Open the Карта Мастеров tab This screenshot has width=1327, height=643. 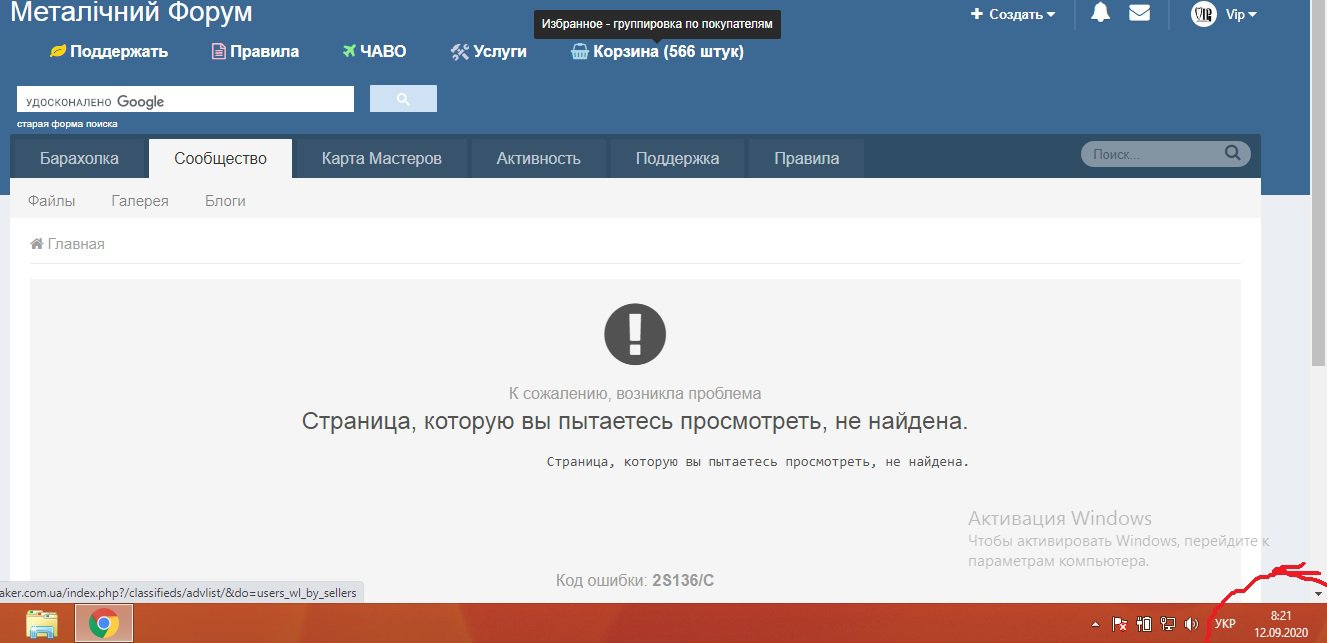(381, 158)
